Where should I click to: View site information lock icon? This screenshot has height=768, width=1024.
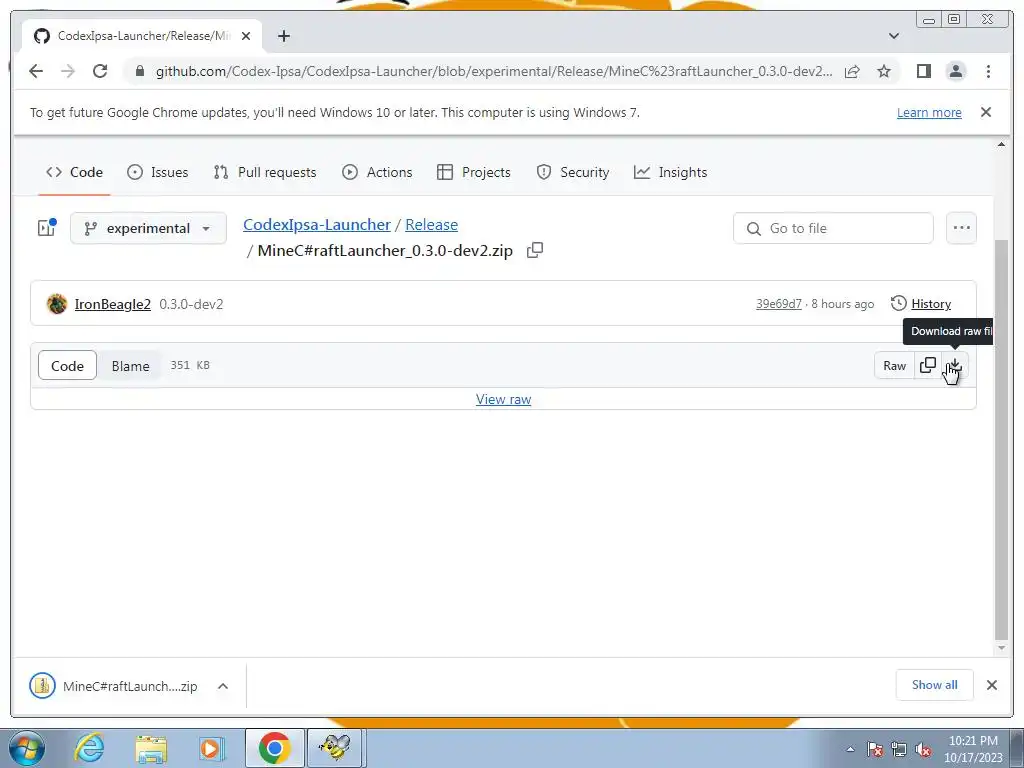pyautogui.click(x=139, y=71)
